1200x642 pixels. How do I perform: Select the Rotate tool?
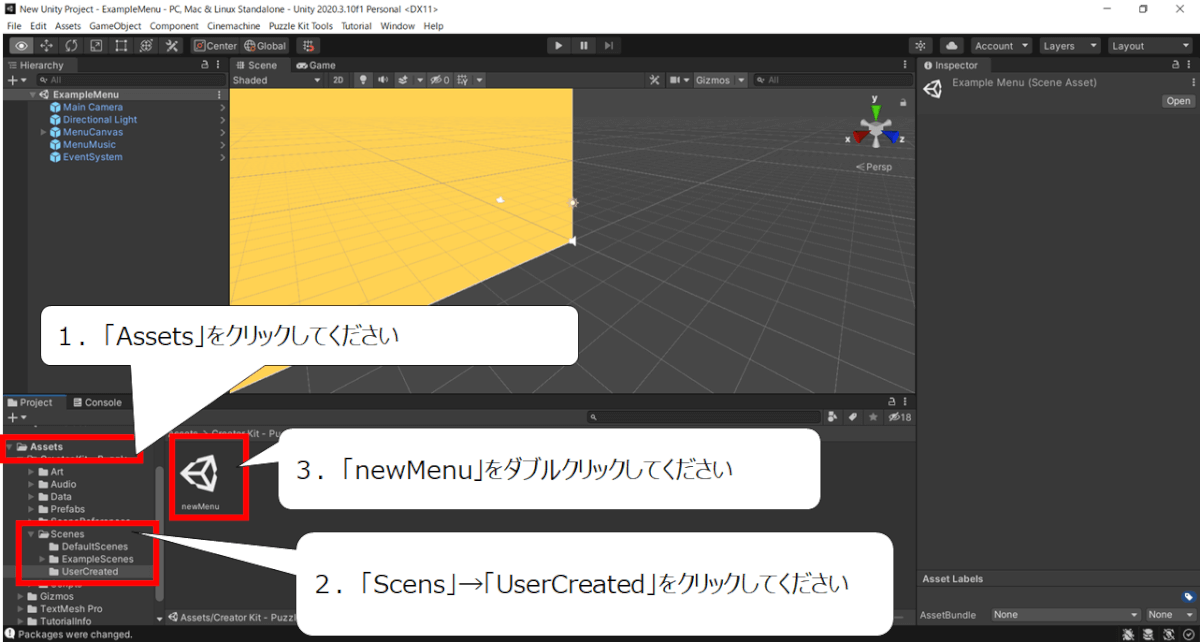71,46
